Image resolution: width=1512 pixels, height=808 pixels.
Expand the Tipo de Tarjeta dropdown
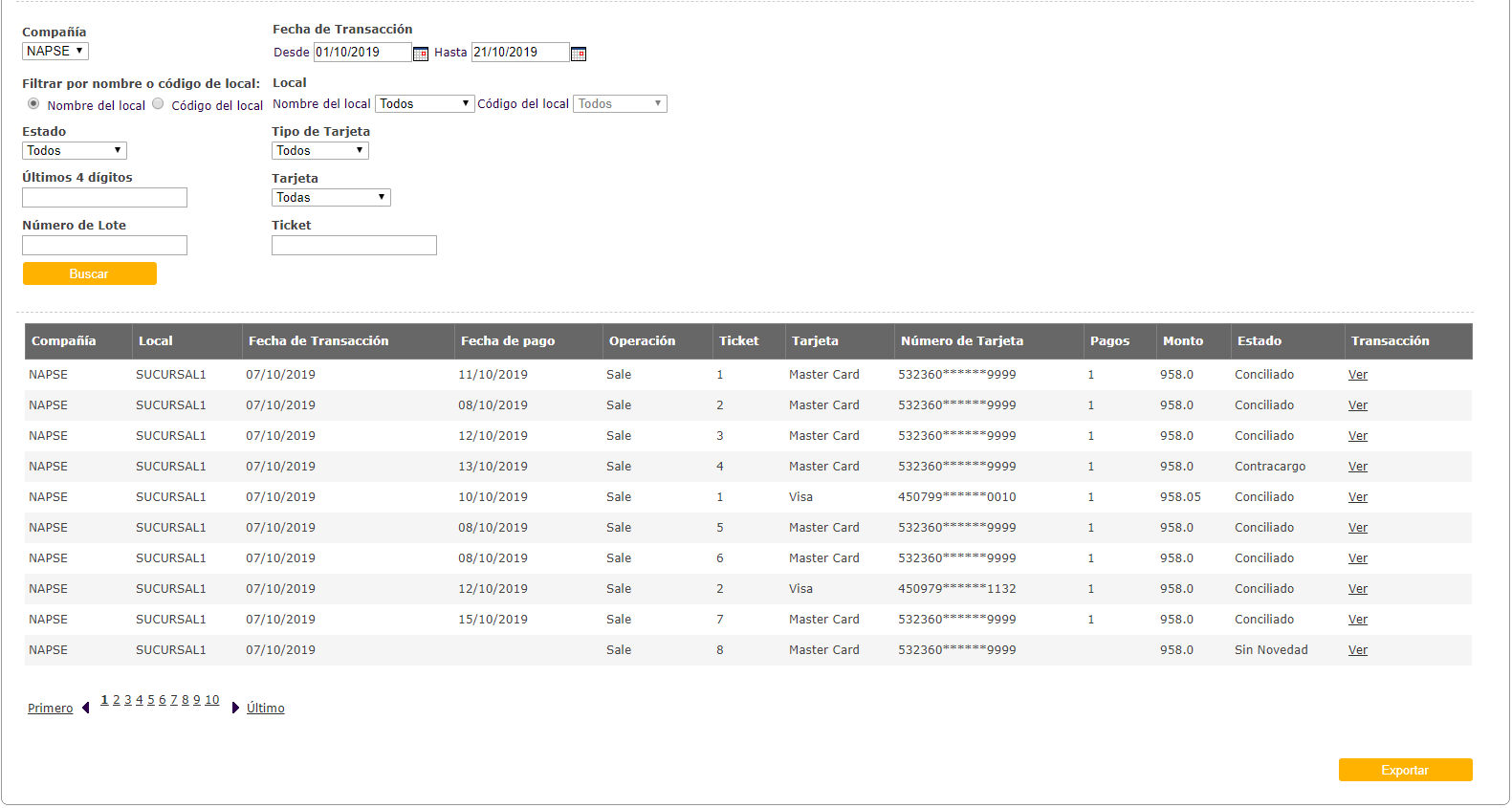tap(320, 151)
